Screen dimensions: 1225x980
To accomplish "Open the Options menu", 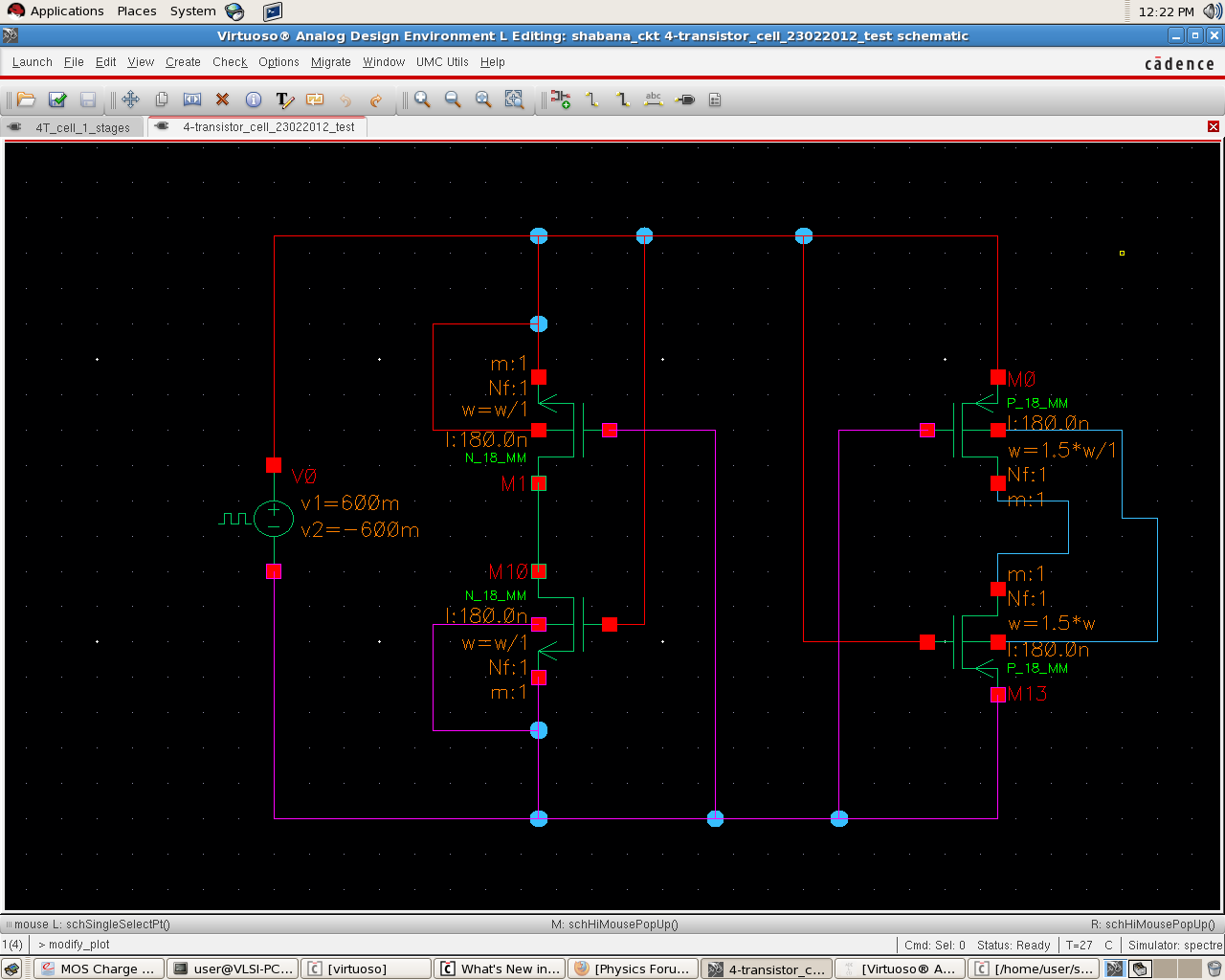I will tap(278, 62).
